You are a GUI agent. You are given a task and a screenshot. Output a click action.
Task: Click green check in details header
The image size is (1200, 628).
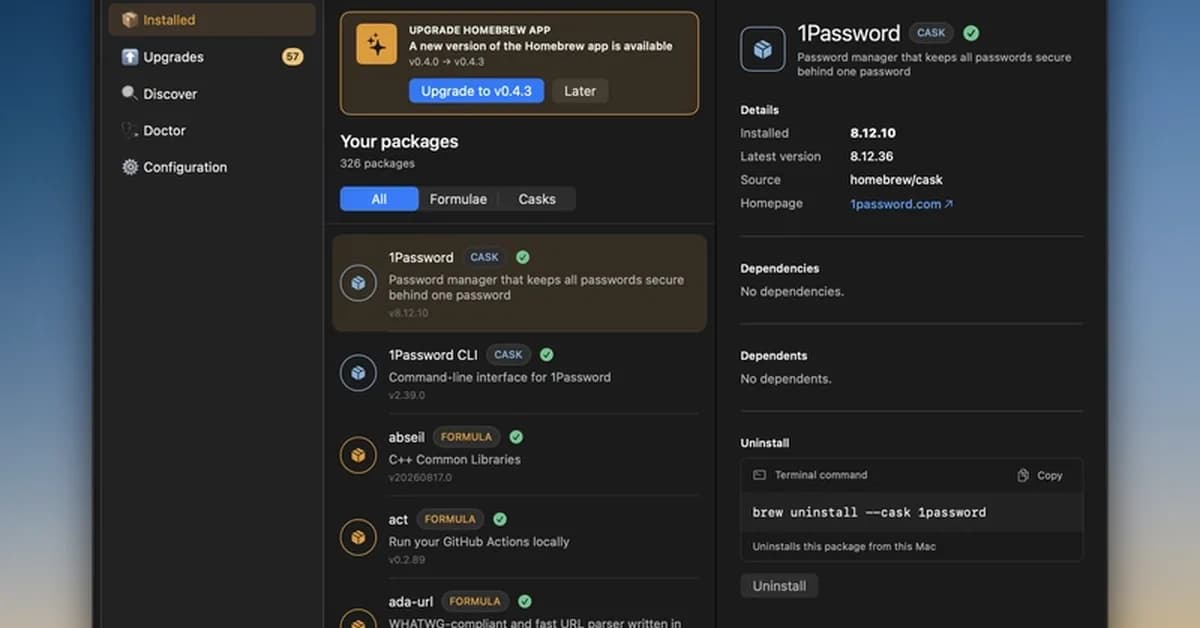(x=971, y=33)
